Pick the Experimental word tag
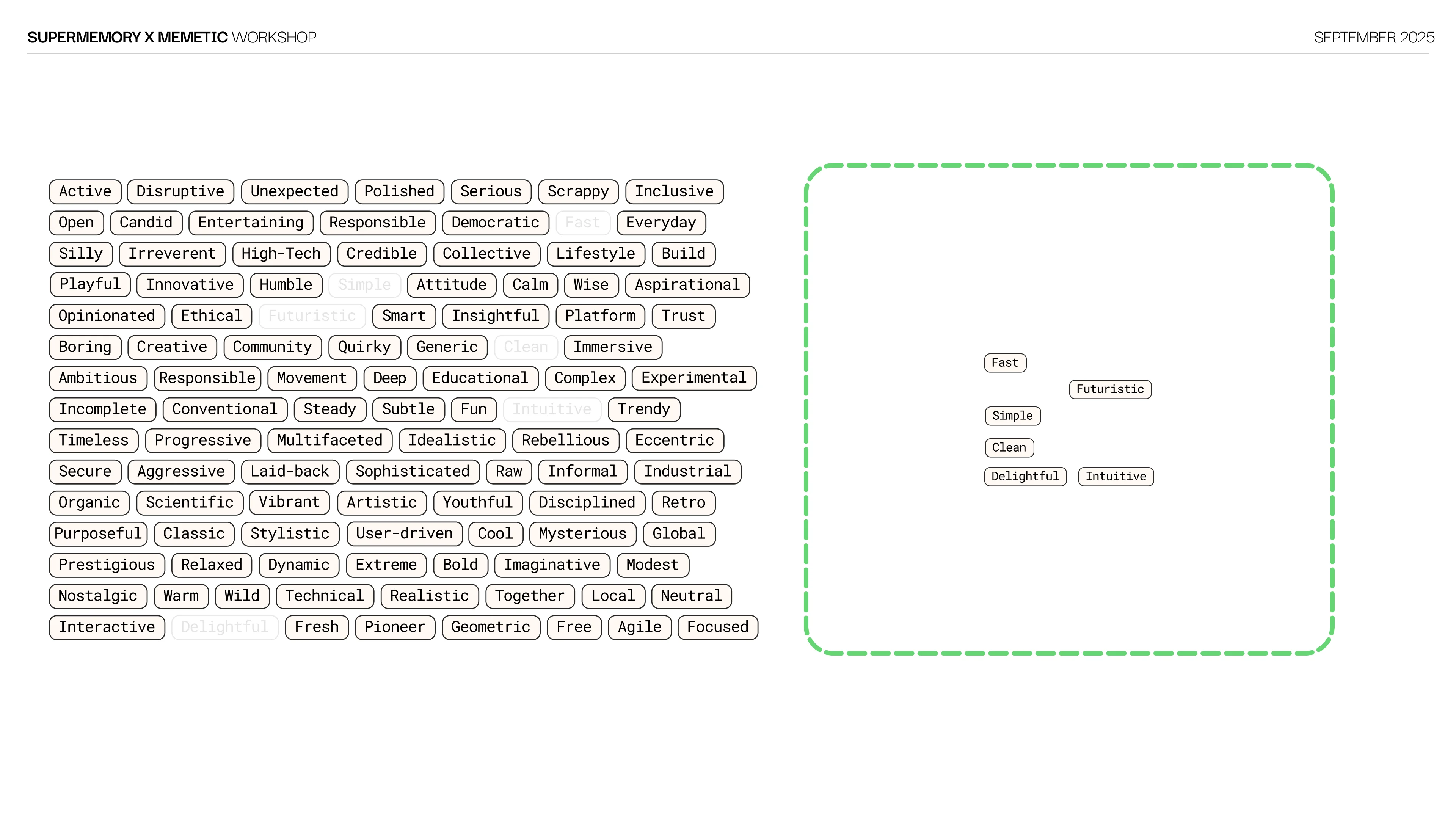The image size is (1456, 819). pyautogui.click(x=693, y=378)
